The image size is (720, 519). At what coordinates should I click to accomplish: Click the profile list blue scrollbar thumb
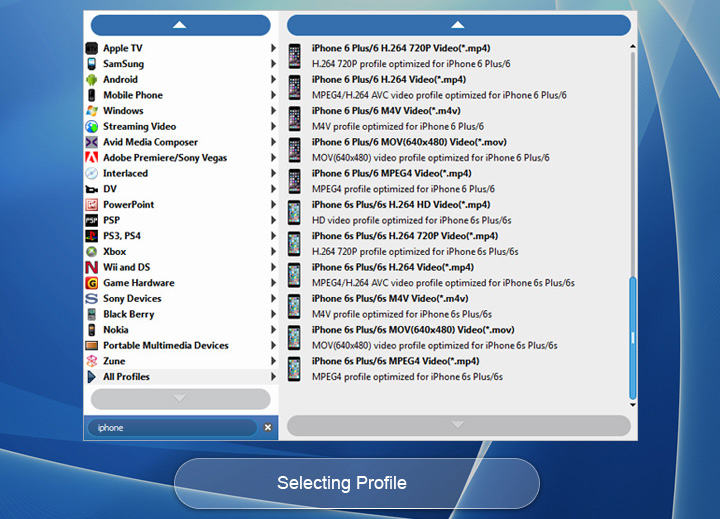(x=633, y=338)
